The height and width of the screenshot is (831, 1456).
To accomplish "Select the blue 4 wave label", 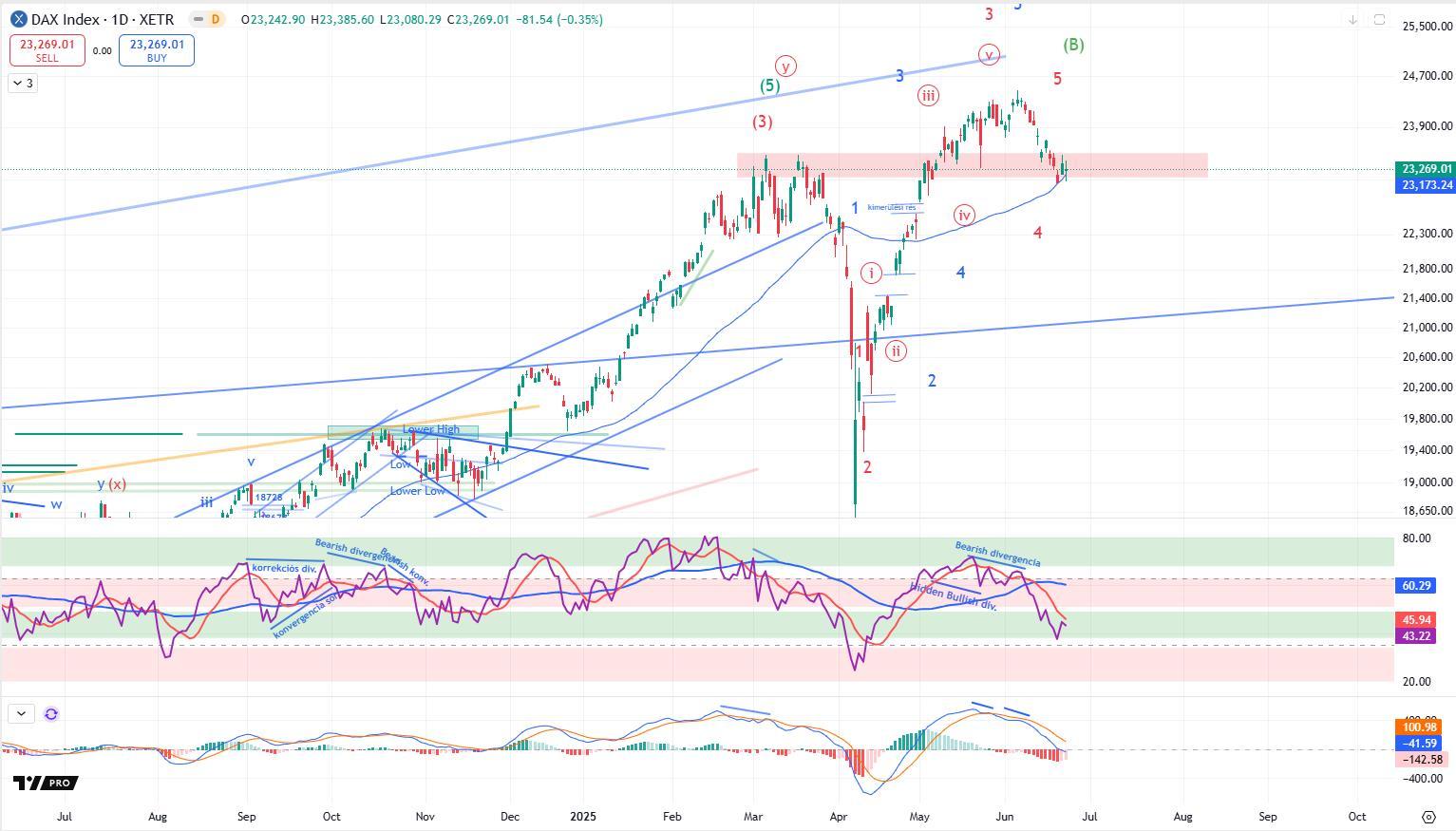I will tap(960, 273).
